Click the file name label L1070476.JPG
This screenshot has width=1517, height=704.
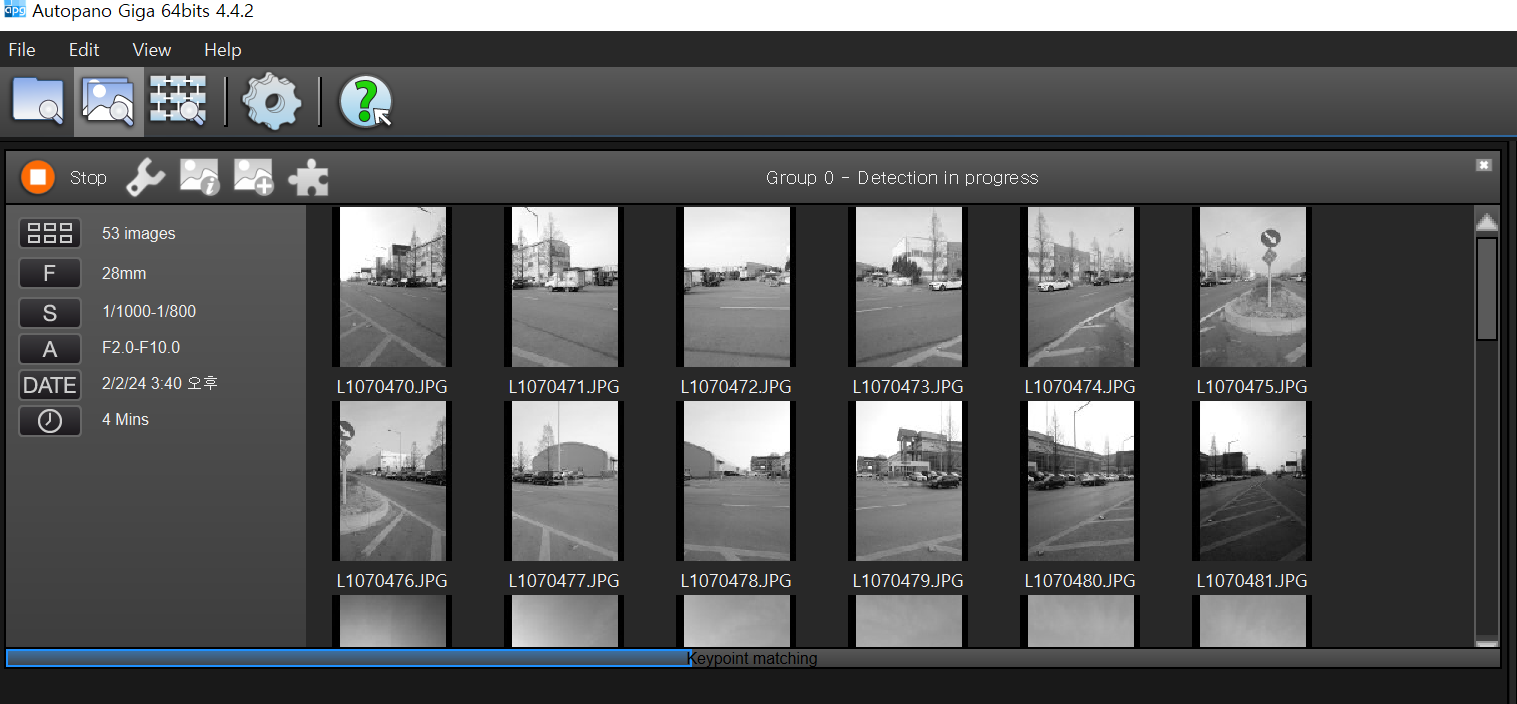click(392, 580)
